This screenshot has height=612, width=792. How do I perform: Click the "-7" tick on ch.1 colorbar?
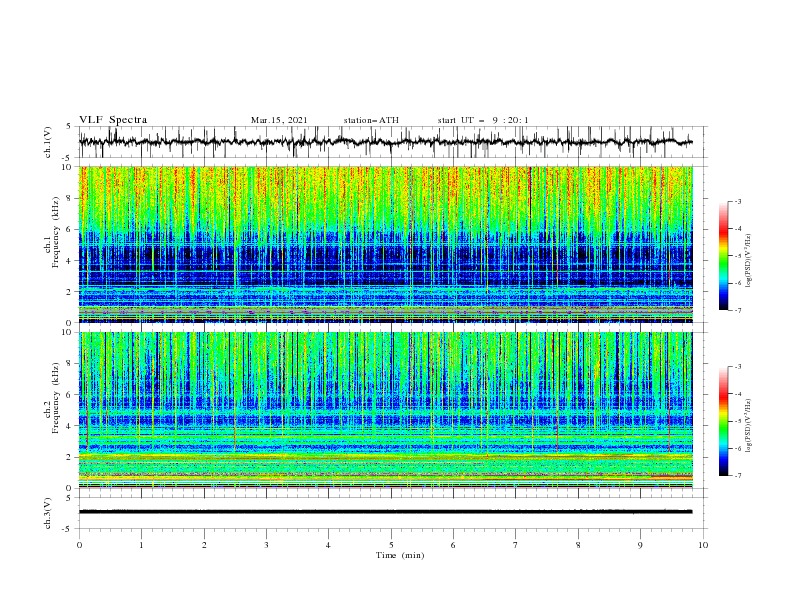pos(737,310)
